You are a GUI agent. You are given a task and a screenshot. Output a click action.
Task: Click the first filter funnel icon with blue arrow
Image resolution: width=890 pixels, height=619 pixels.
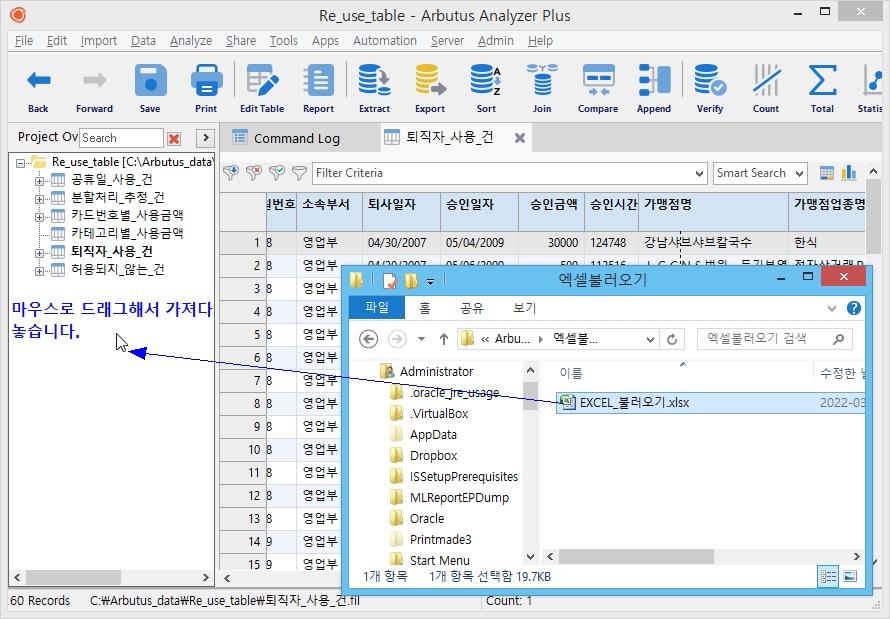pos(230,173)
